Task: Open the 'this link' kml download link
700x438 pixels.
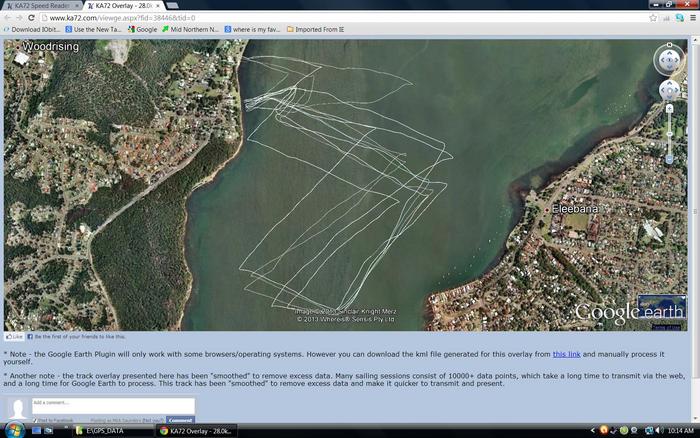Action: point(566,355)
